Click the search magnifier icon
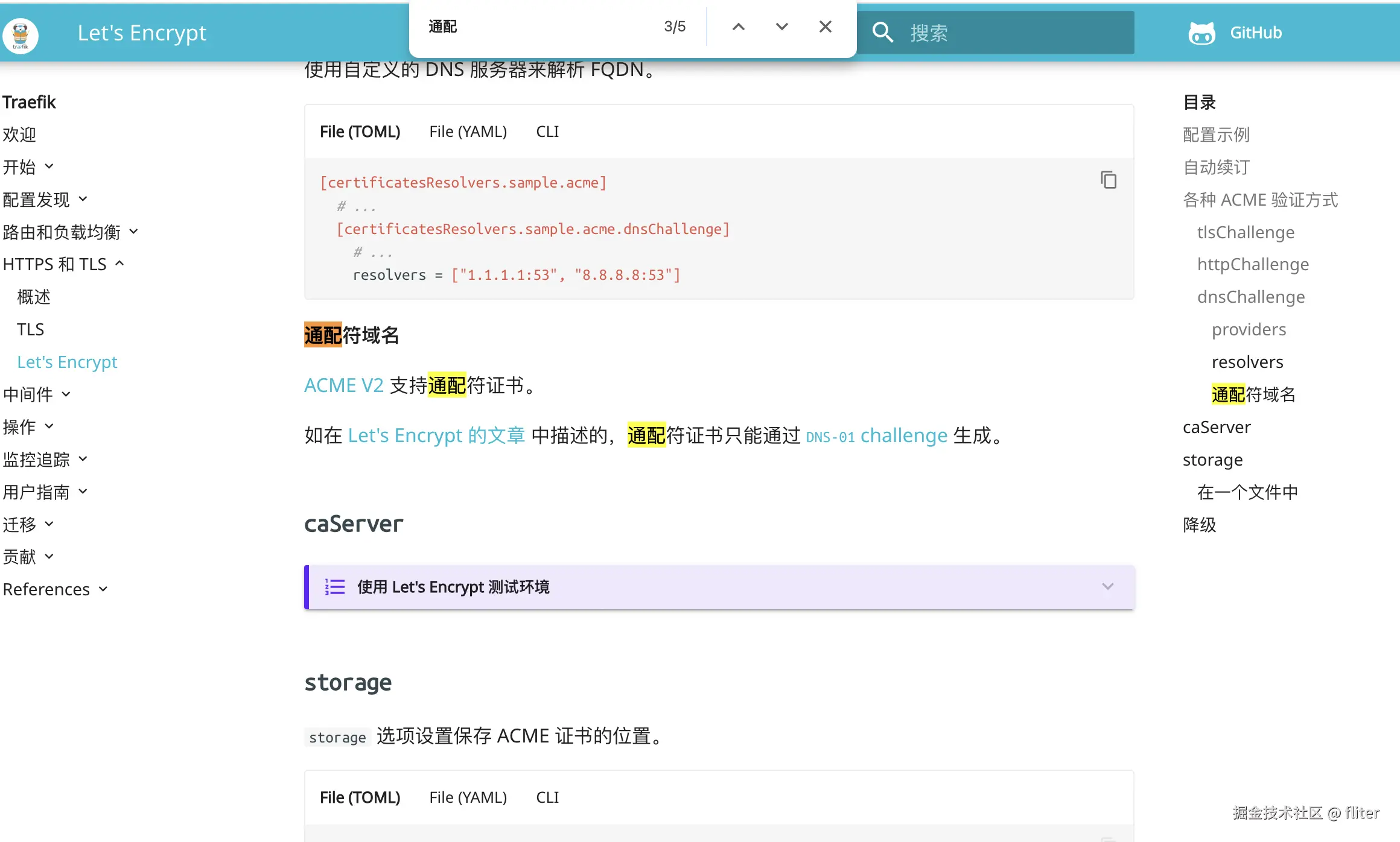This screenshot has height=842, width=1400. click(x=882, y=33)
